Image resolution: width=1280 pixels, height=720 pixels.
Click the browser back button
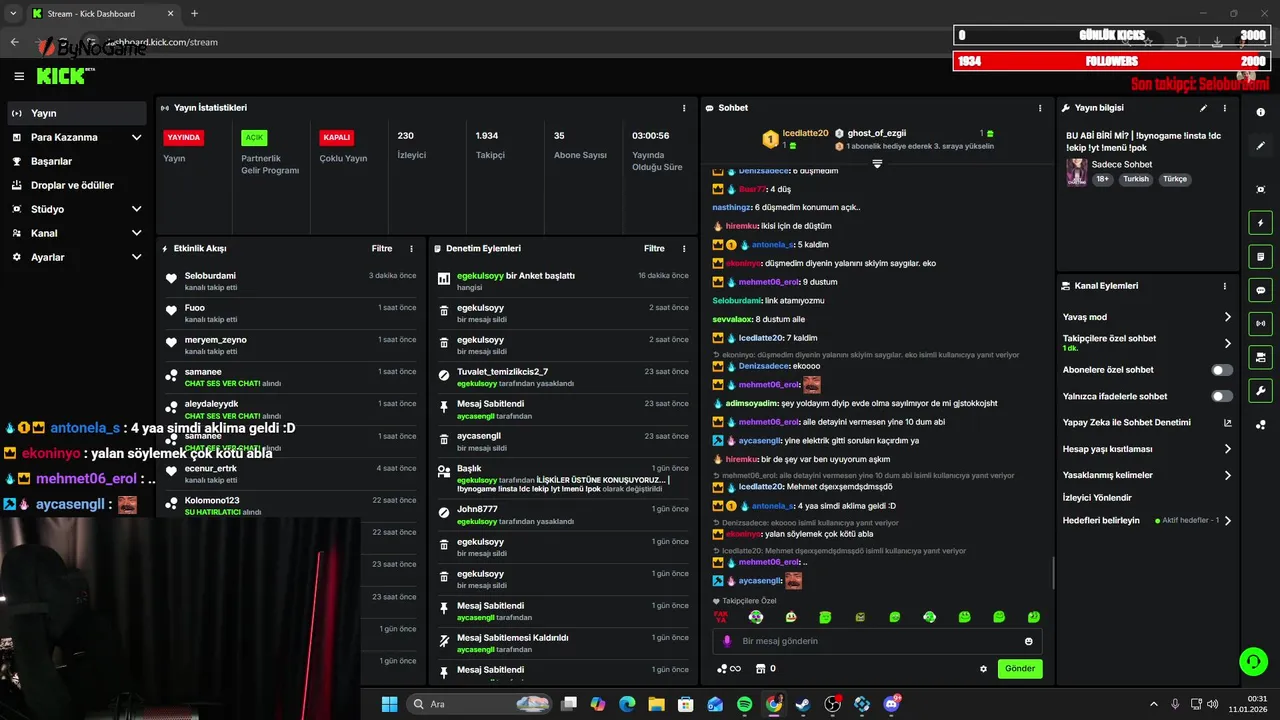pyautogui.click(x=14, y=42)
